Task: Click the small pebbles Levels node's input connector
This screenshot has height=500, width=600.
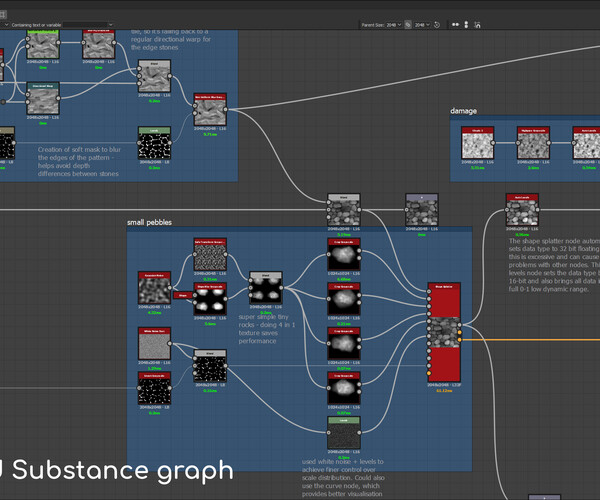Action: click(328, 433)
